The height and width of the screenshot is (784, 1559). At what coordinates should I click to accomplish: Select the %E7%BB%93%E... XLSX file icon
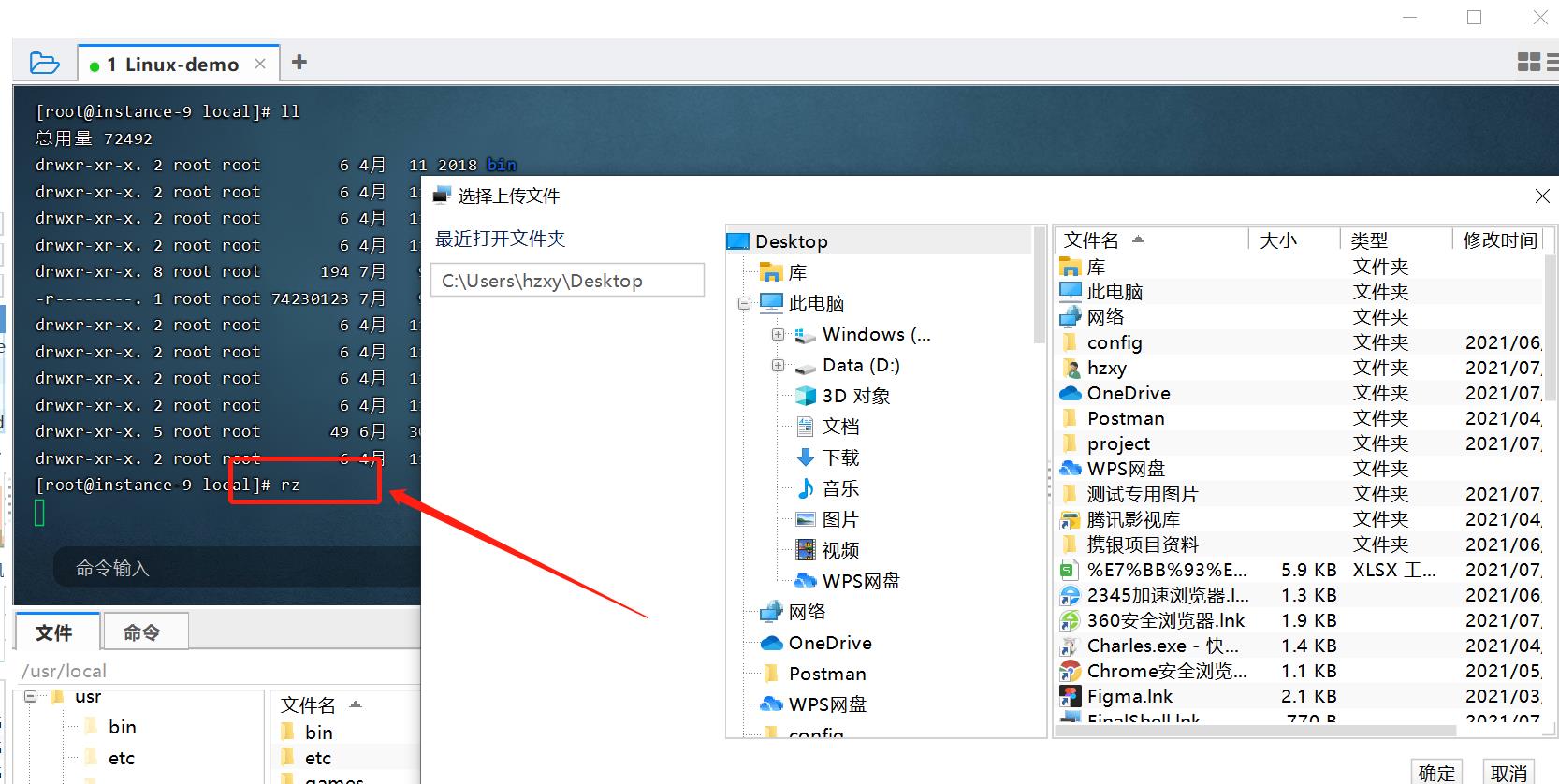click(1070, 570)
